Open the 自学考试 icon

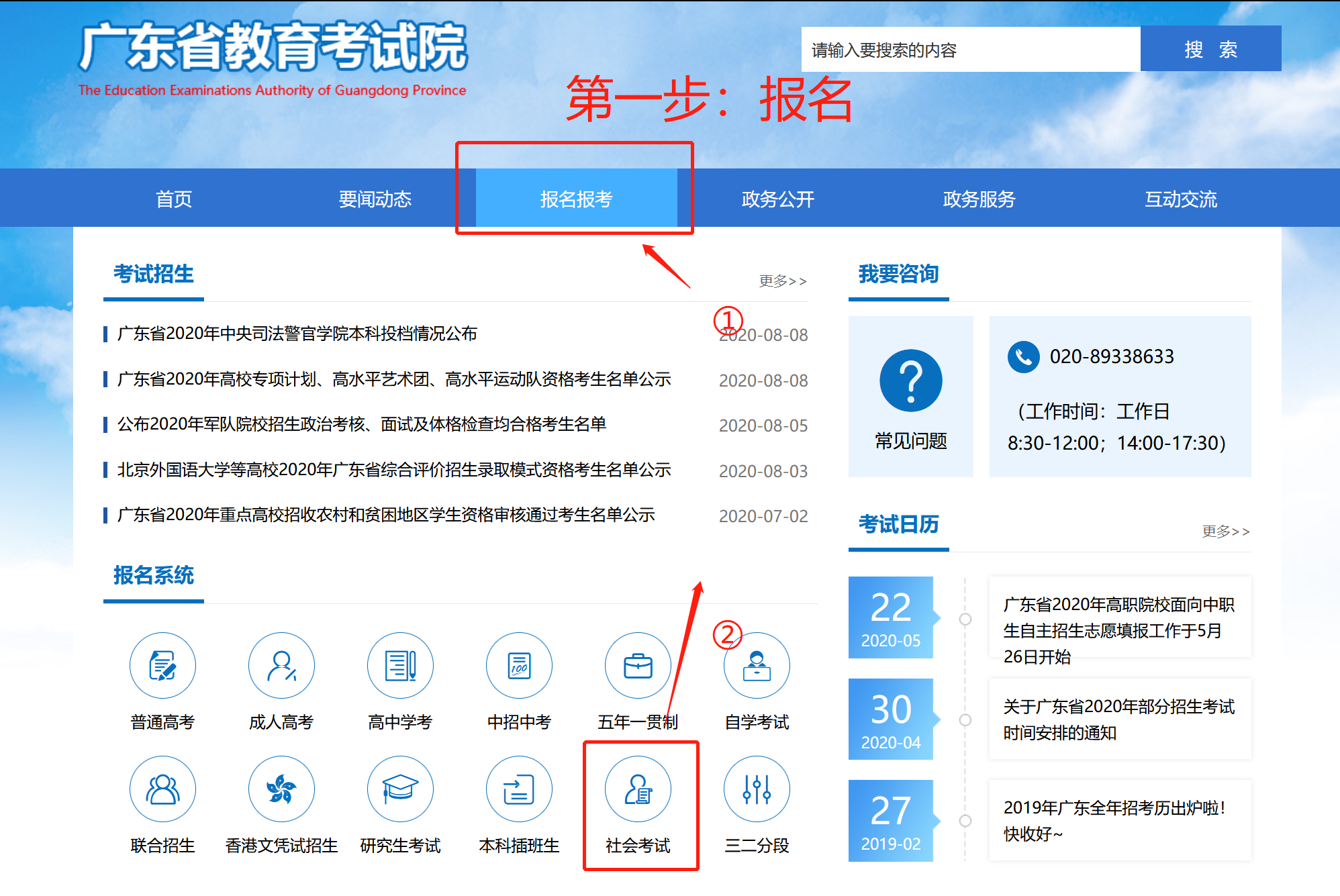pyautogui.click(x=757, y=666)
